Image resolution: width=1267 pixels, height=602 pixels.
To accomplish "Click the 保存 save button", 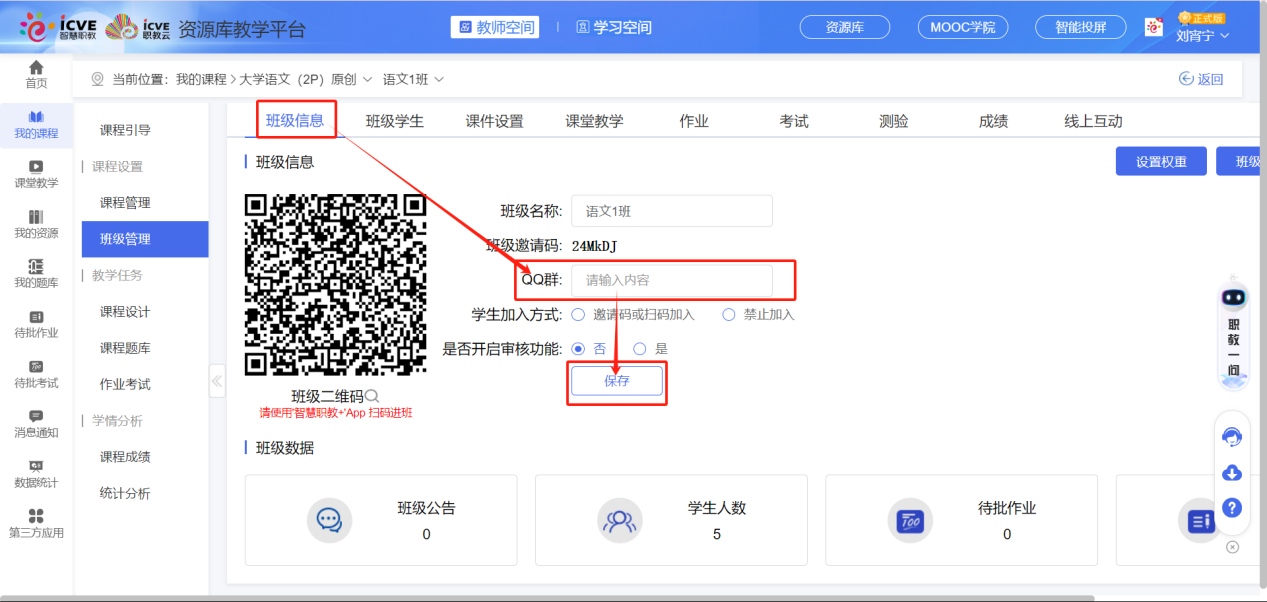I will tap(616, 380).
